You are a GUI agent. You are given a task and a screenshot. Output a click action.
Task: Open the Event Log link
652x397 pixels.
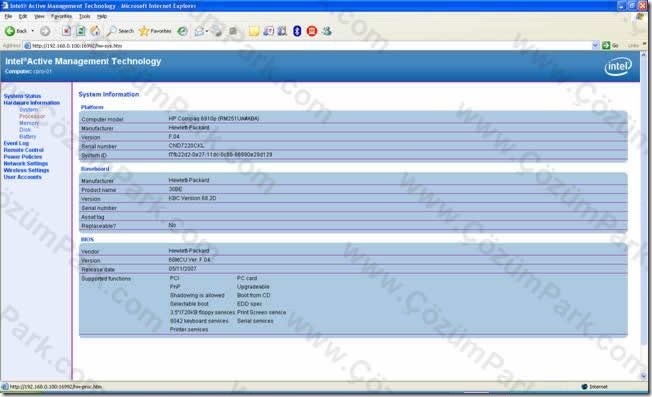tap(16, 143)
